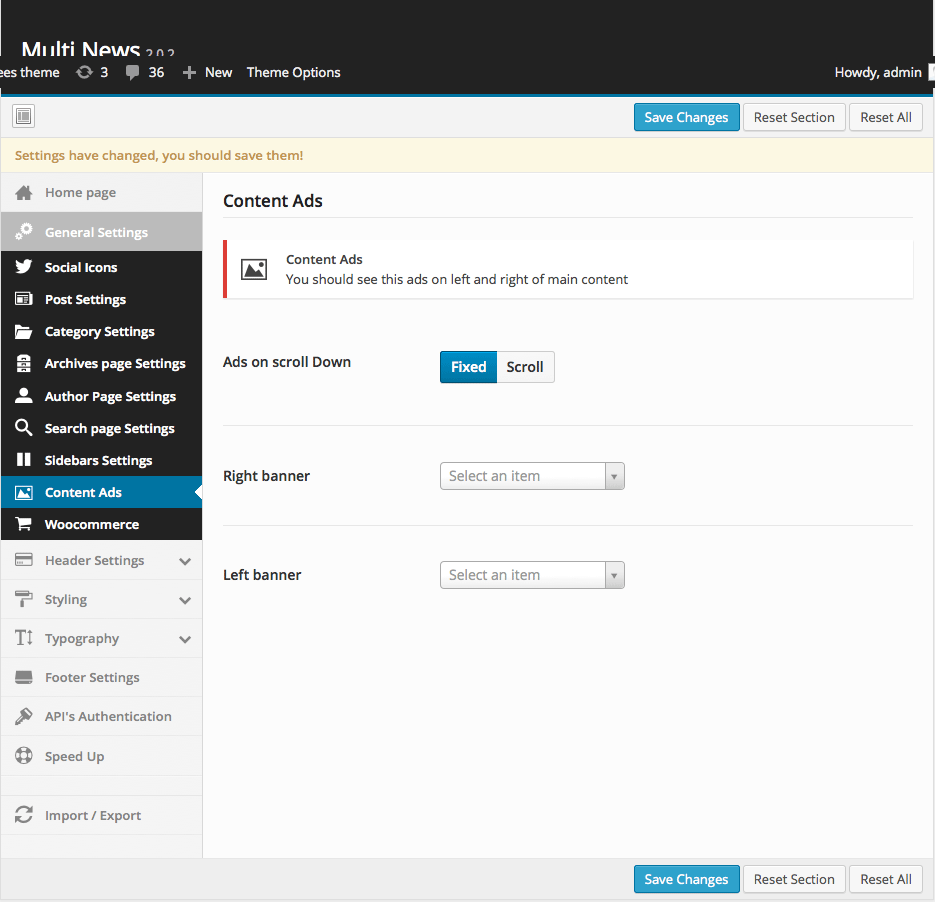Open the Left banner select list
Screen dimensions: 935x902
[532, 575]
